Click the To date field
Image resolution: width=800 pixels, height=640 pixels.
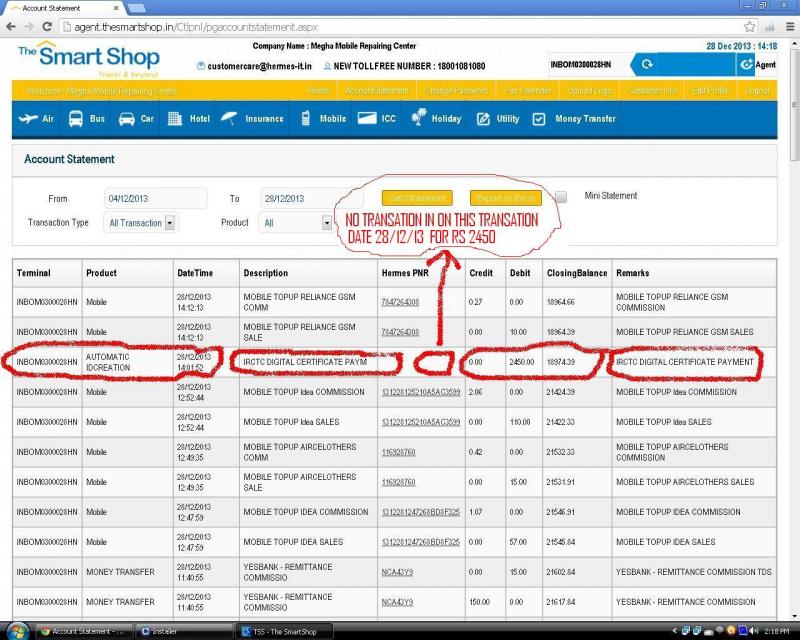311,199
